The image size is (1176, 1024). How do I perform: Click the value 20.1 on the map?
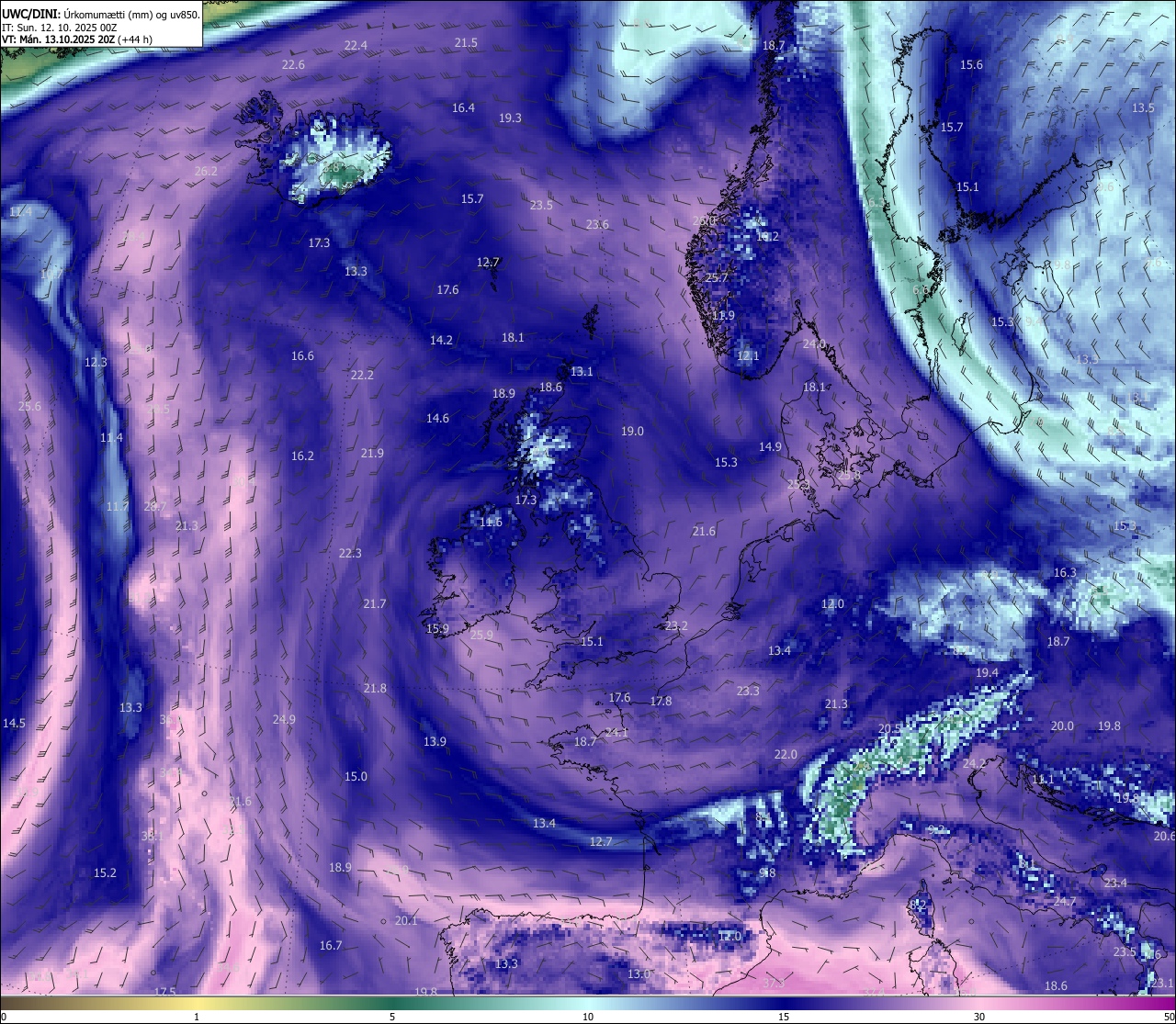[x=406, y=920]
